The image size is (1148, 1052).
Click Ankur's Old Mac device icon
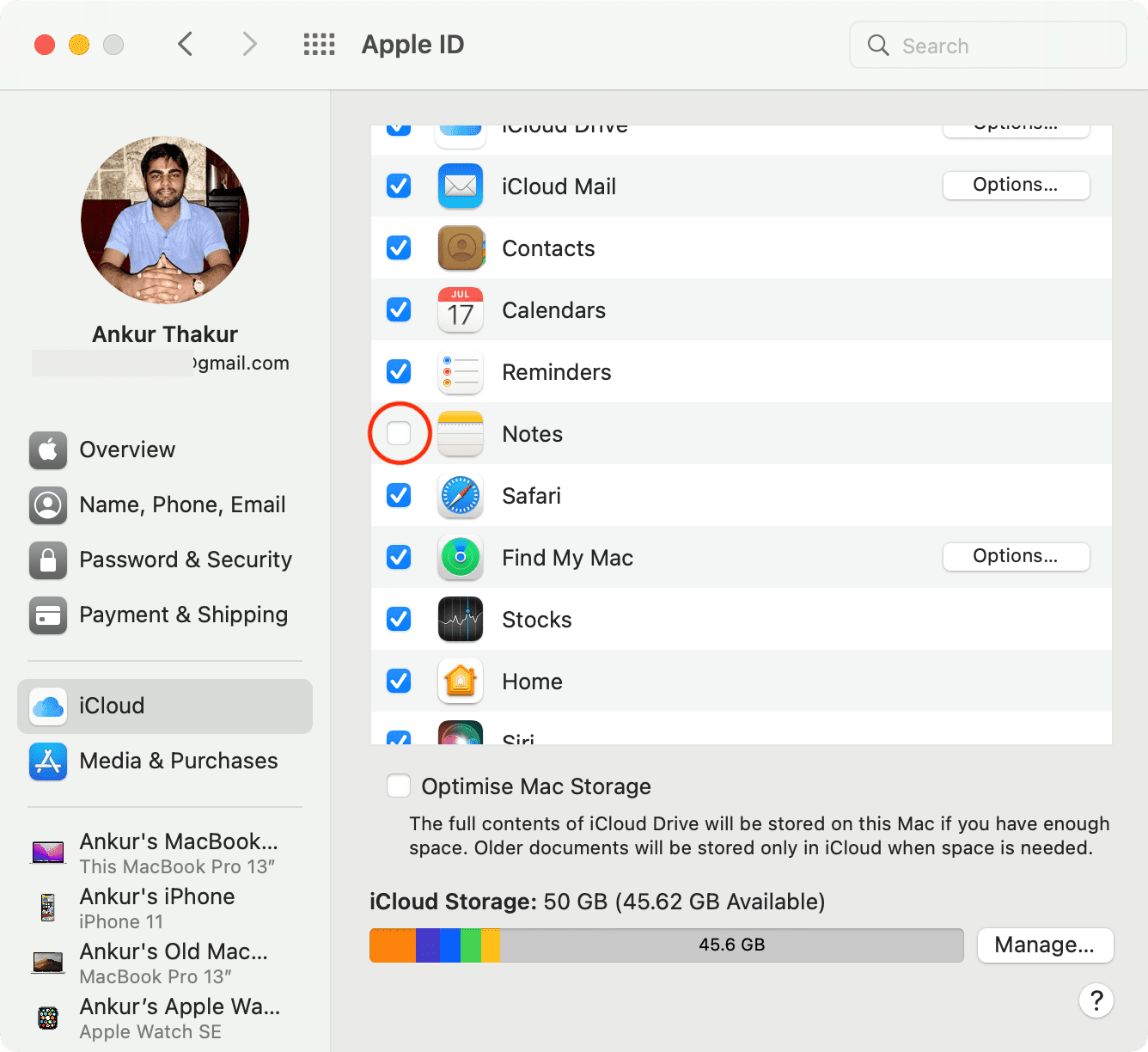[x=48, y=963]
